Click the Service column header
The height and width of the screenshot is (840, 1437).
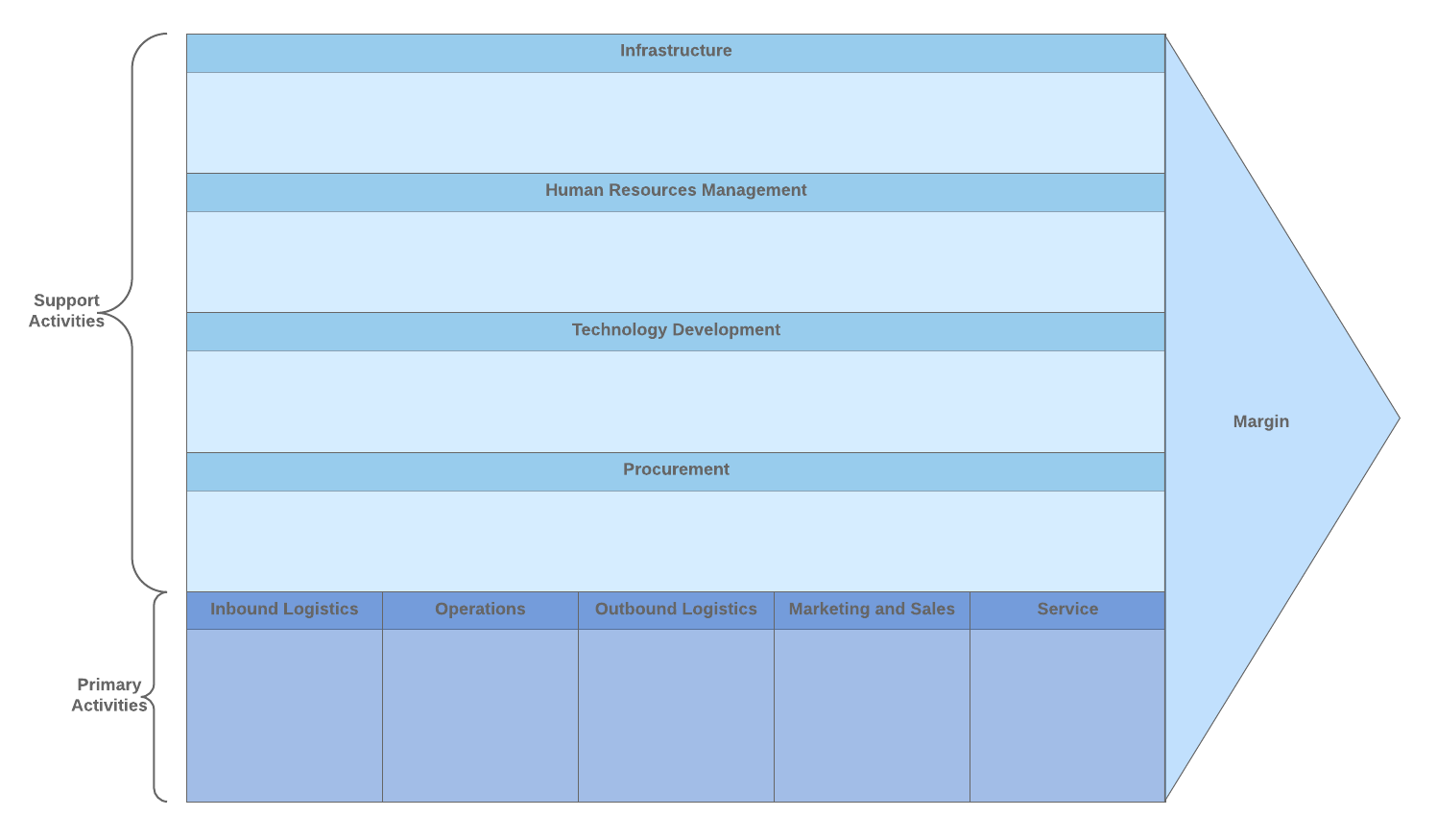click(1067, 609)
